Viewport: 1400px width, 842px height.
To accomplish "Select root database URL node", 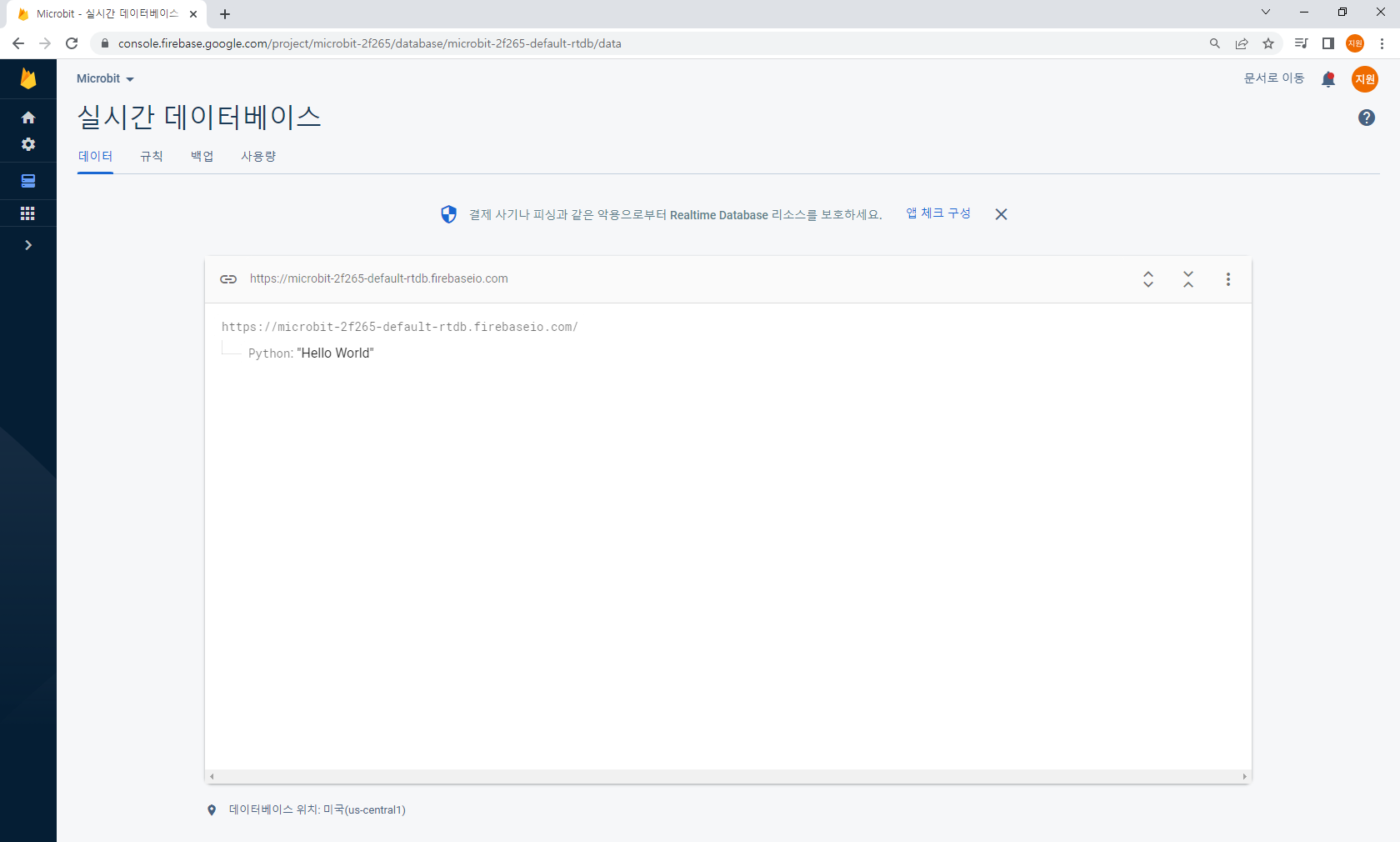I will point(400,327).
